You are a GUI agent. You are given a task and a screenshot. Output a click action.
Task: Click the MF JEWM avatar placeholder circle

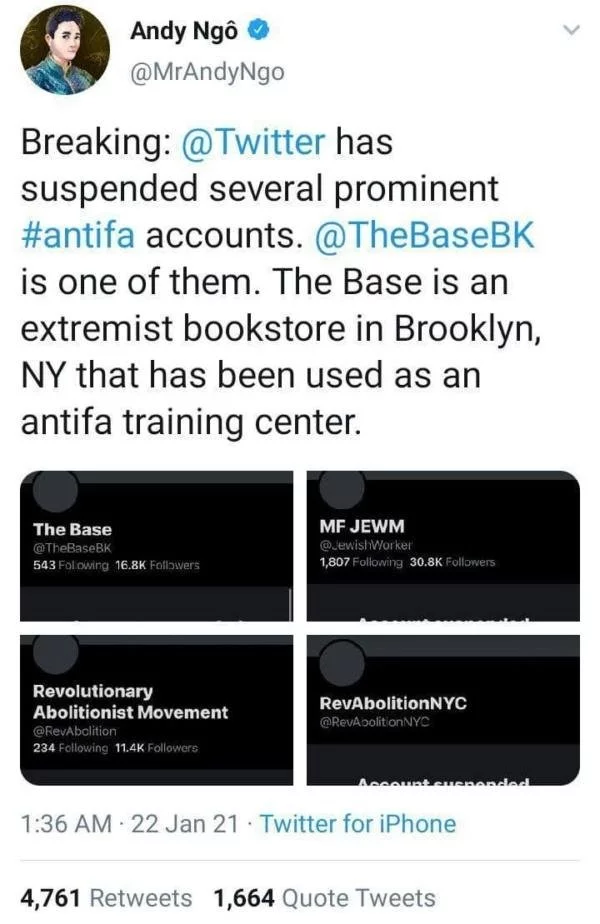[342, 489]
